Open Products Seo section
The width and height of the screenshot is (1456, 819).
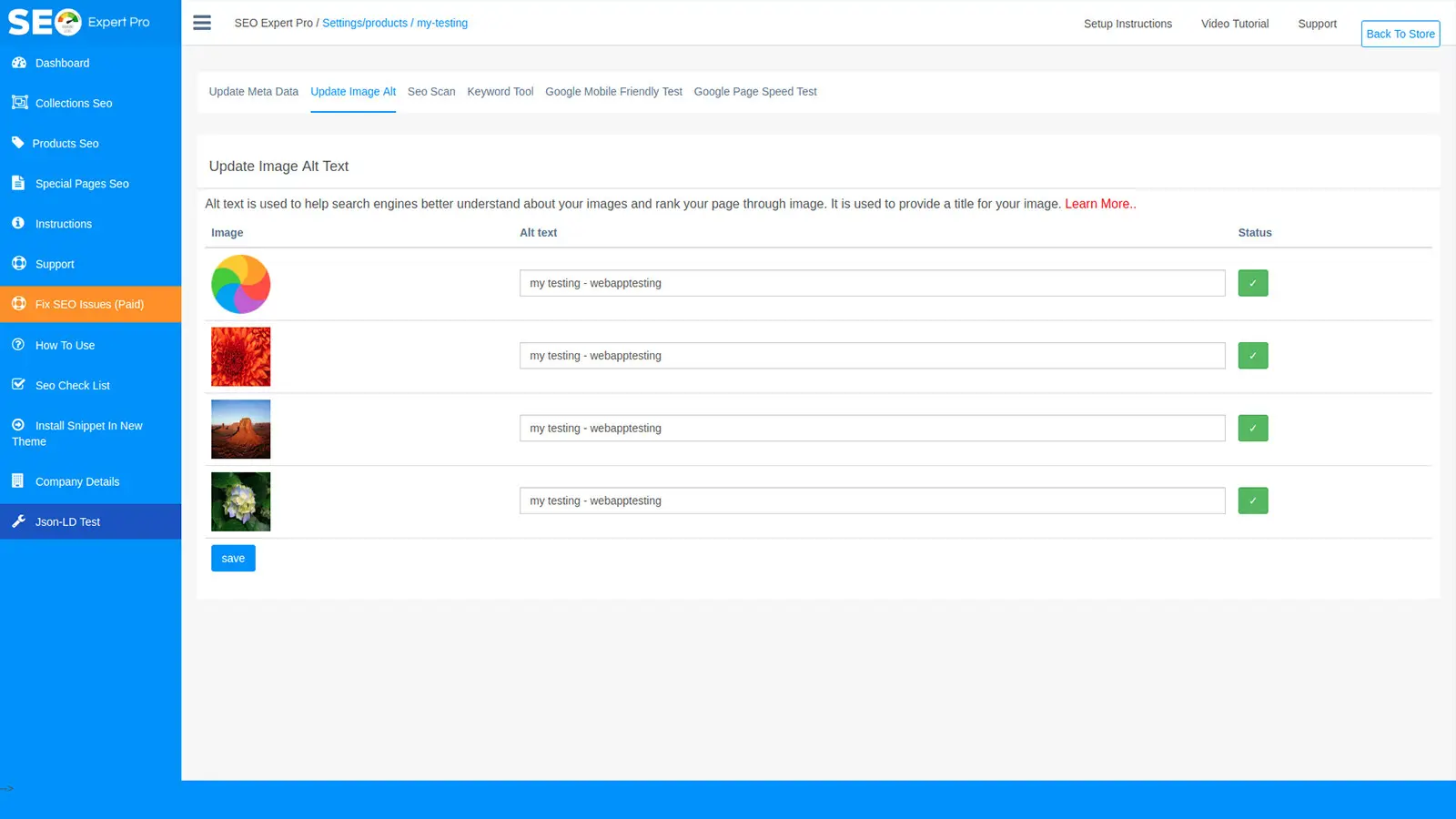click(x=66, y=143)
